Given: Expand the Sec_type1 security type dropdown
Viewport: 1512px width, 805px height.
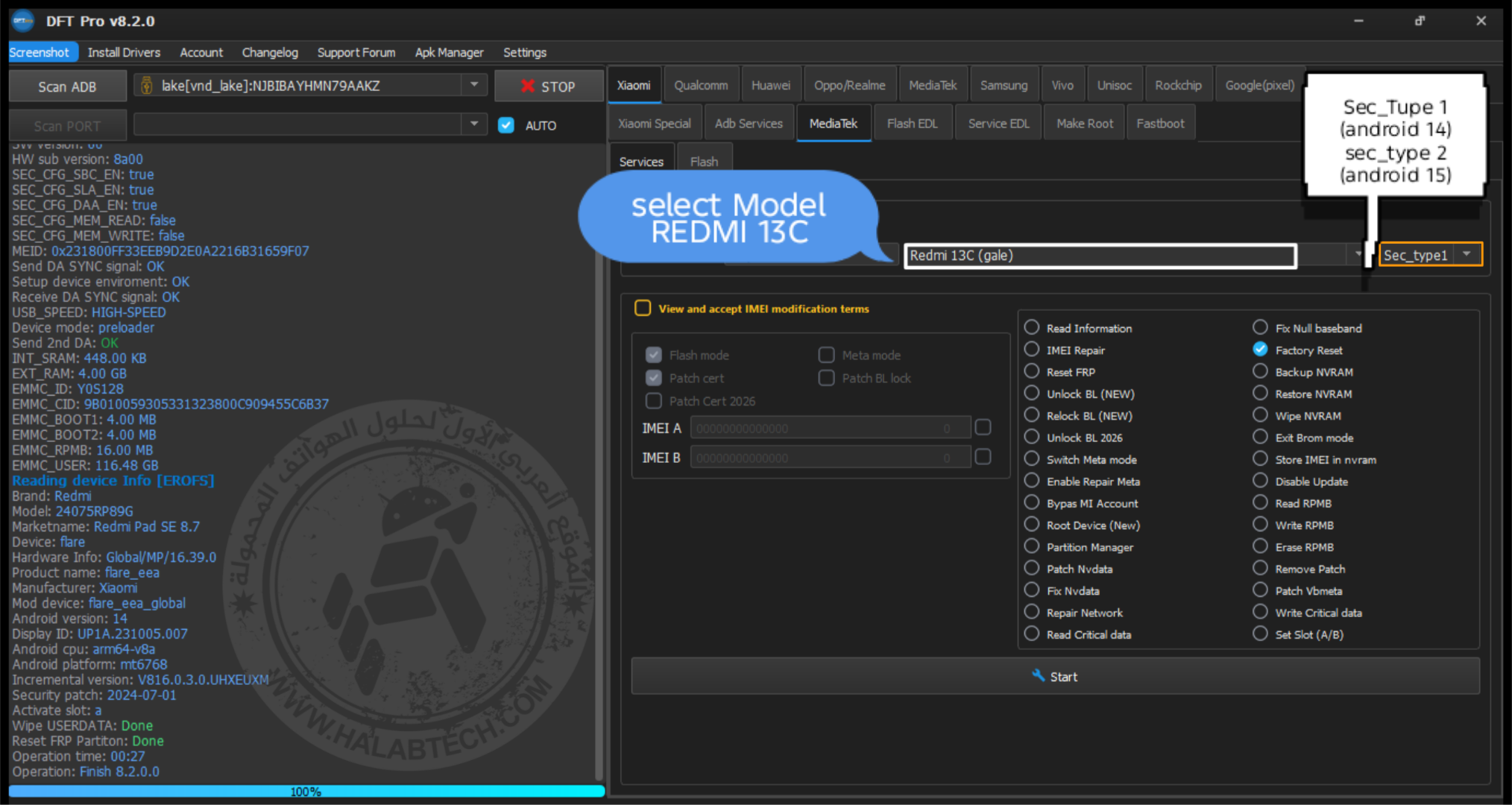Looking at the screenshot, I should point(1467,254).
